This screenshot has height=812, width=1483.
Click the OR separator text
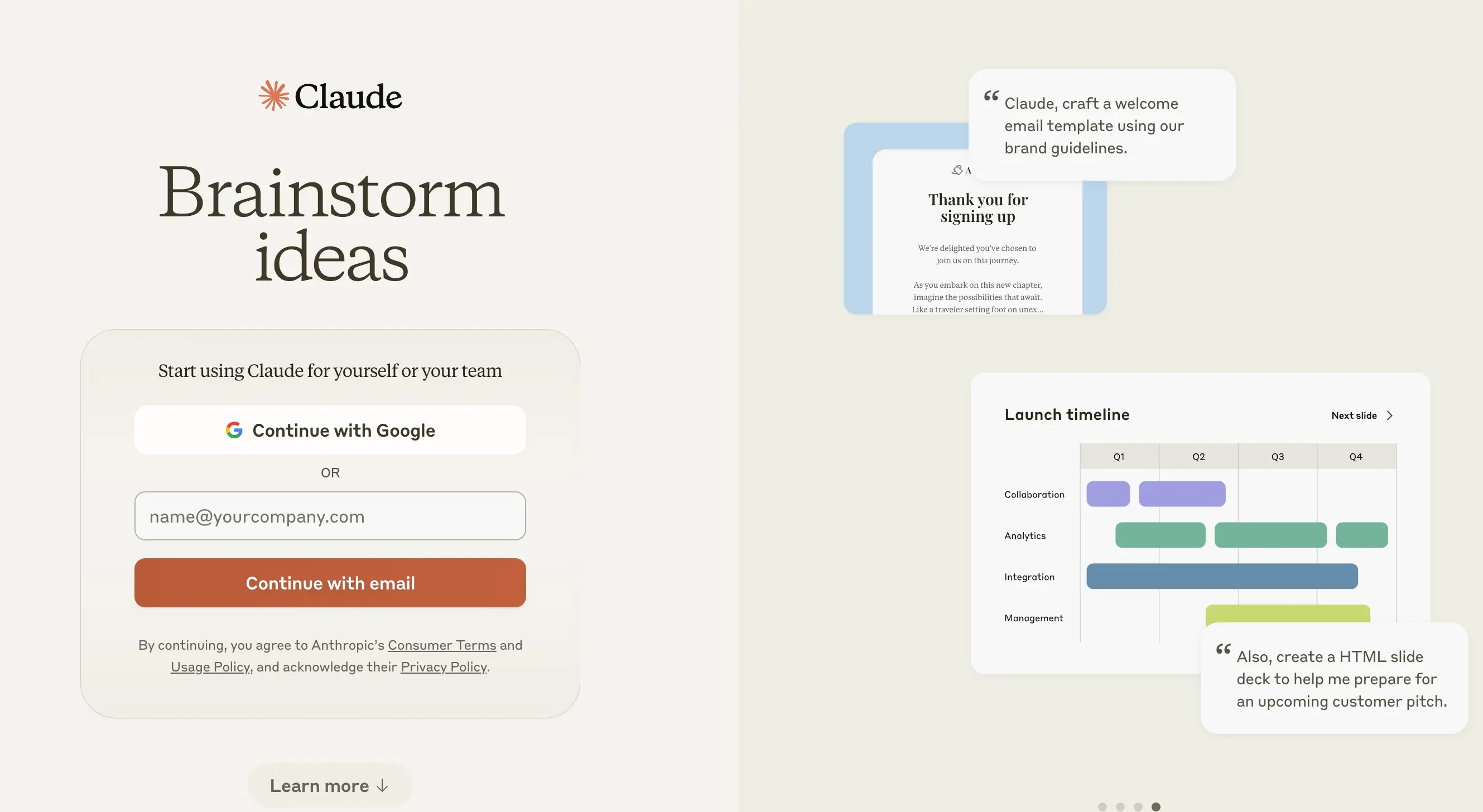pyautogui.click(x=330, y=472)
